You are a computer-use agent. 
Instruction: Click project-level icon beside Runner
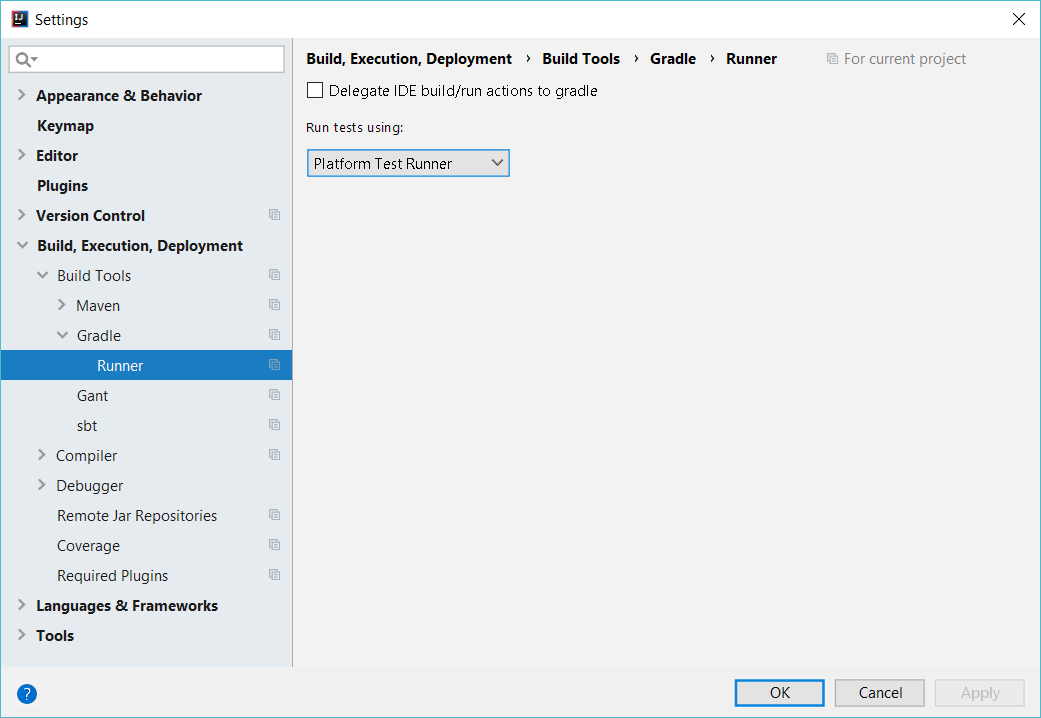tap(274, 365)
